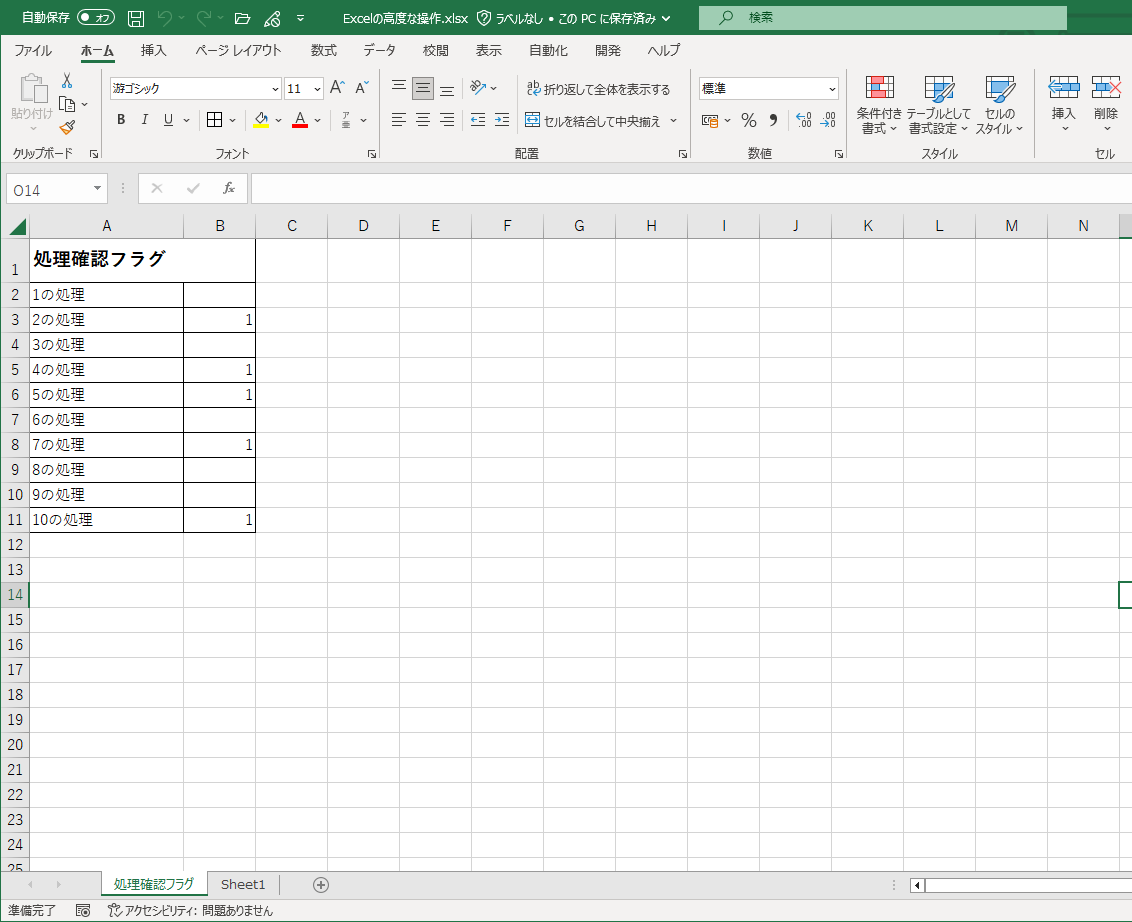Open the 数式 ribbon tab
Viewport: 1132px width, 922px height.
323,50
